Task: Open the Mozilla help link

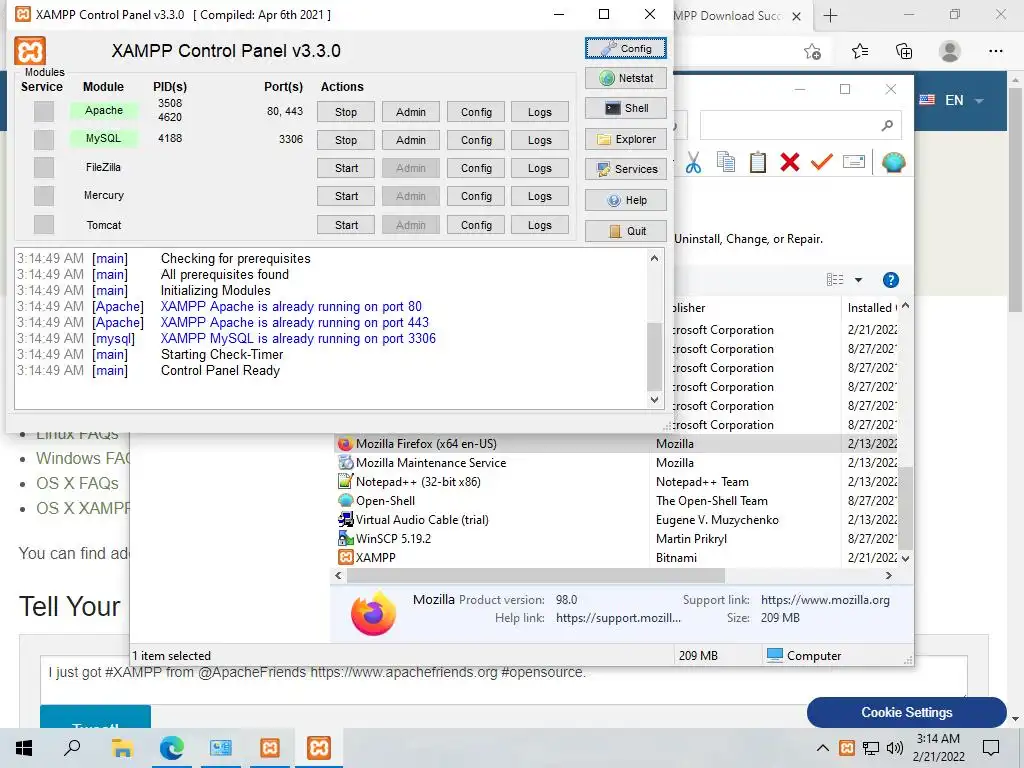Action: 618,618
